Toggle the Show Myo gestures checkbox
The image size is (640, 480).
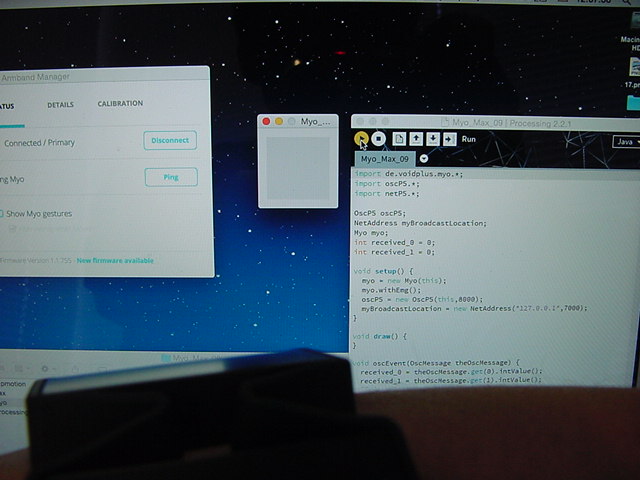(x=1, y=213)
